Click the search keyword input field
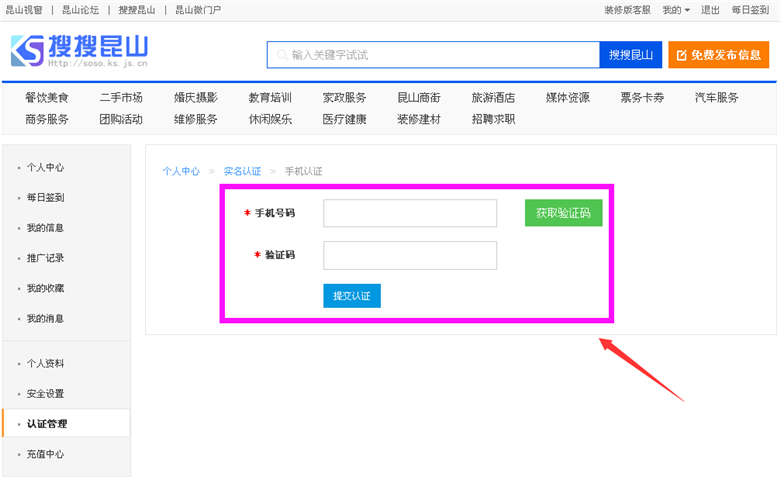The image size is (780, 479). tap(433, 55)
